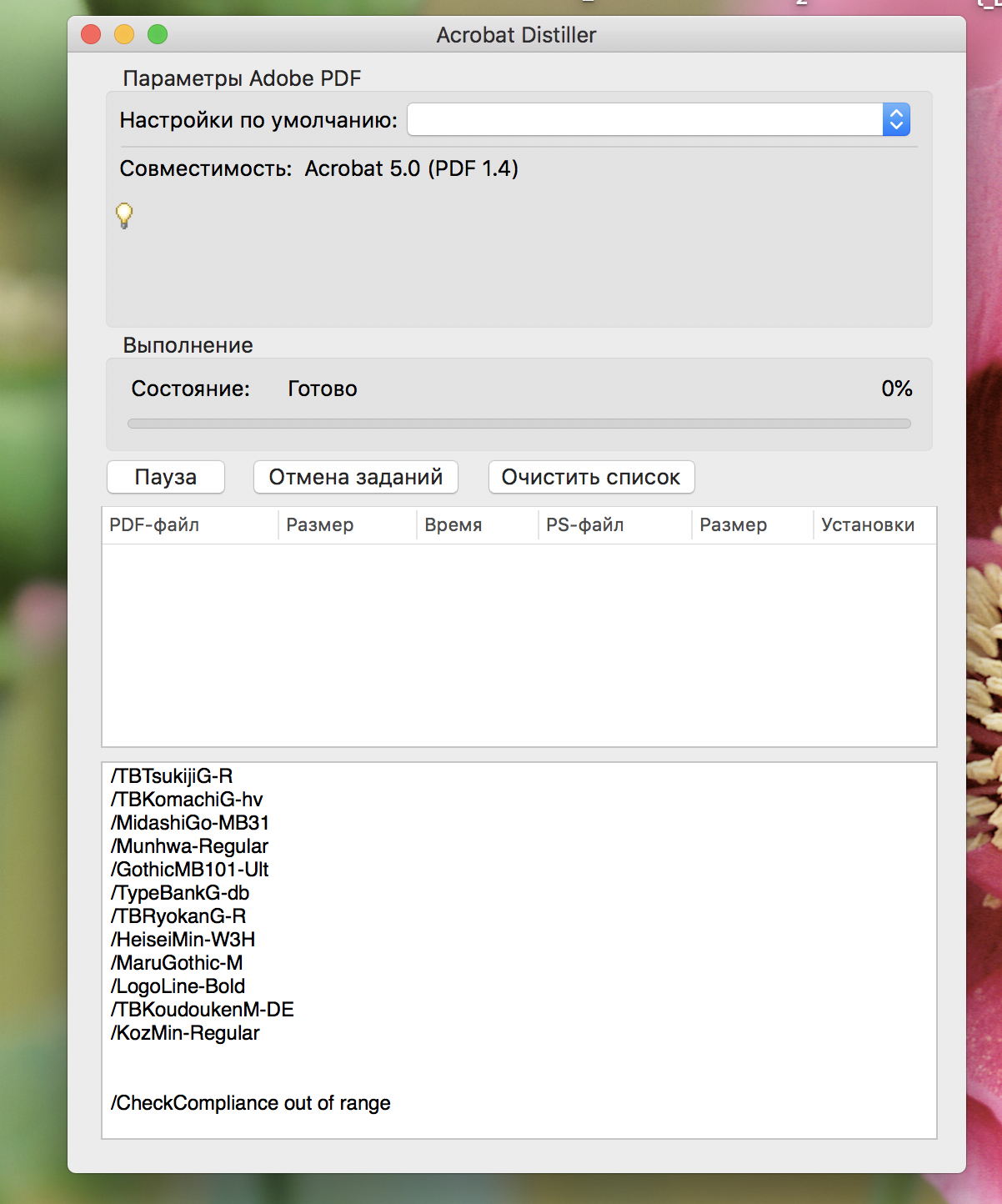
Task: Select the /Munhwa-Regular log line
Action: (x=190, y=846)
